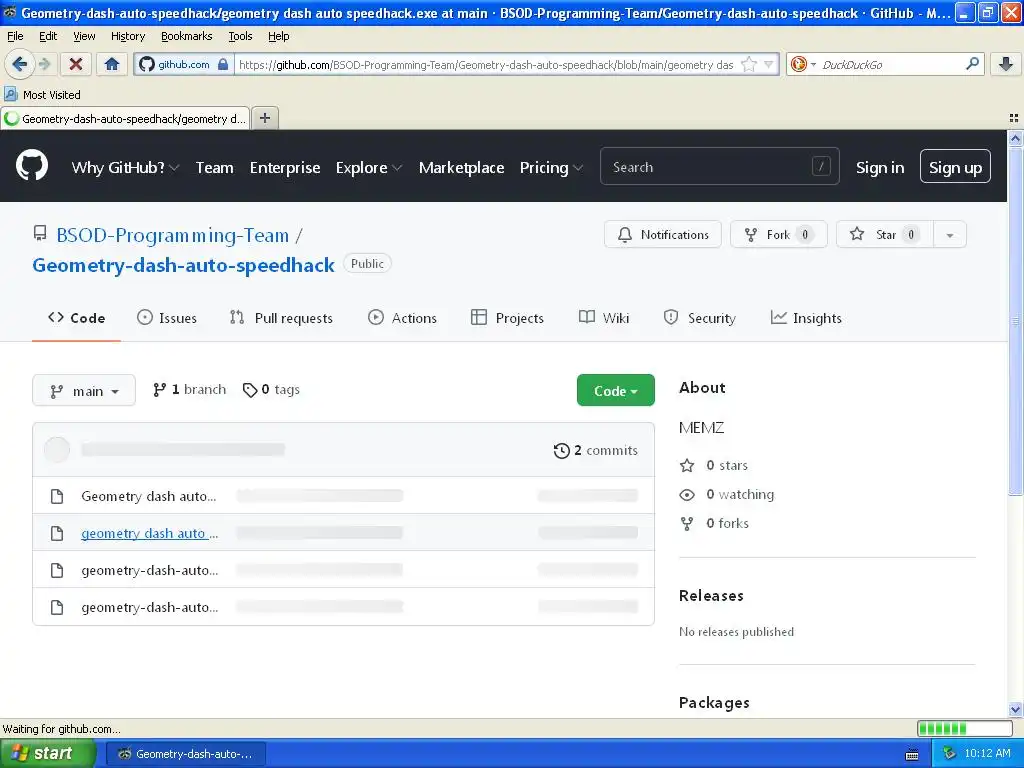Bookmark this page with the star icon
This screenshot has width=1024, height=768.
(x=748, y=64)
